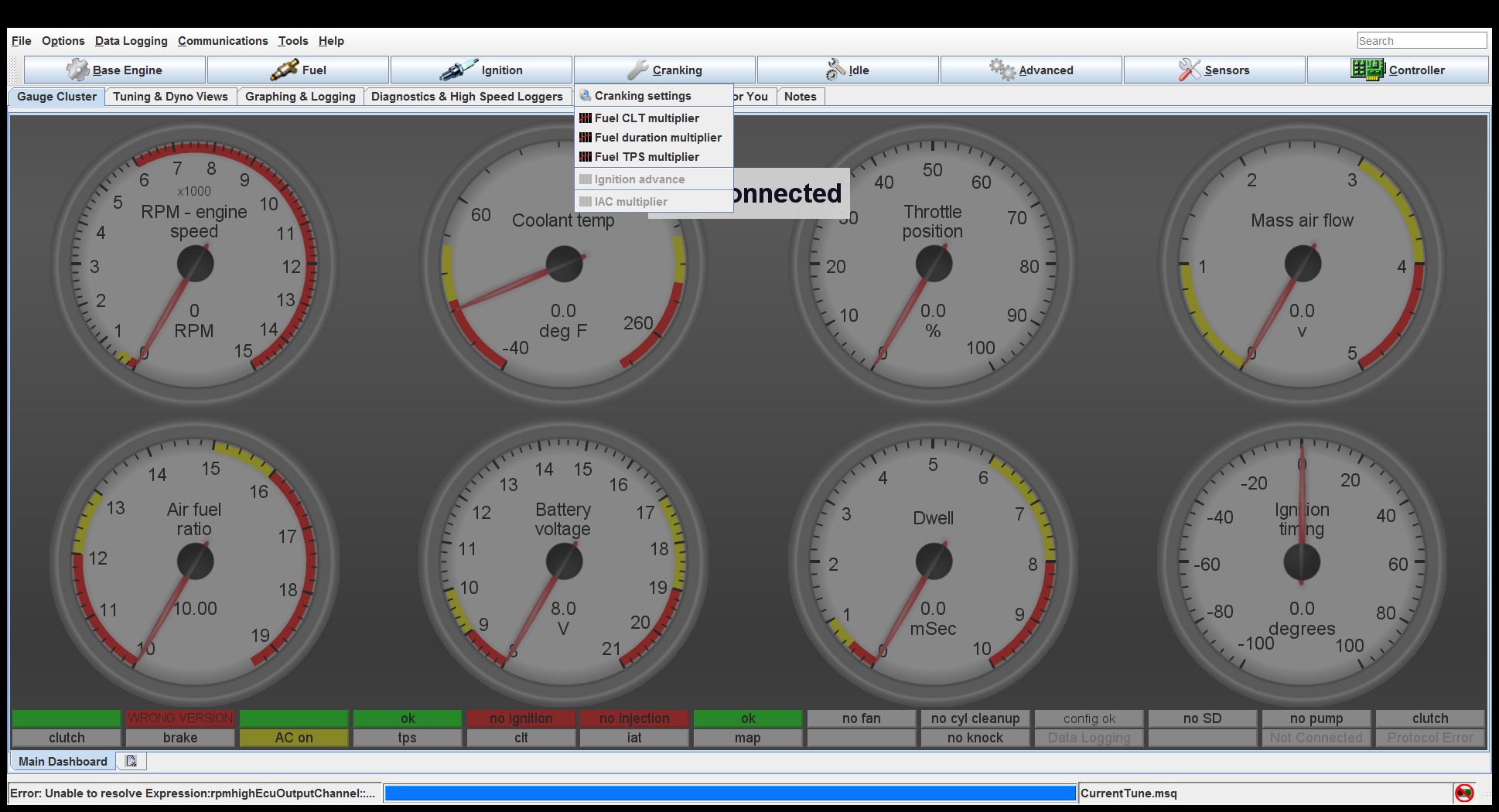Click the Cranking wrench icon
The image size is (1499, 812).
point(637,70)
